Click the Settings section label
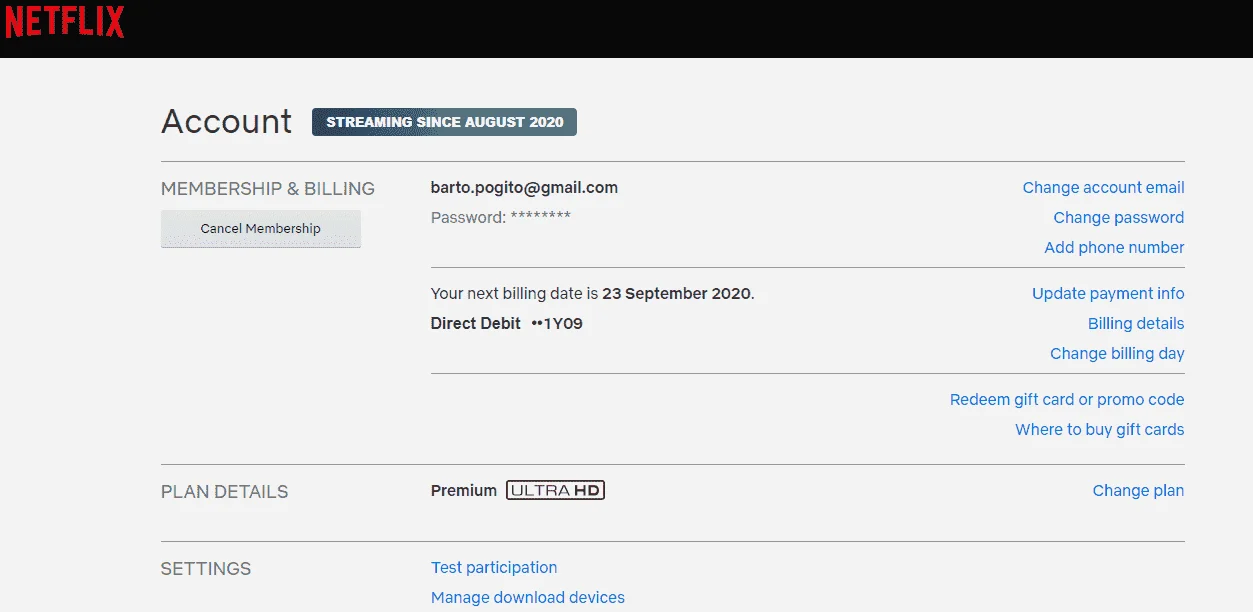The image size is (1253, 612). click(206, 569)
